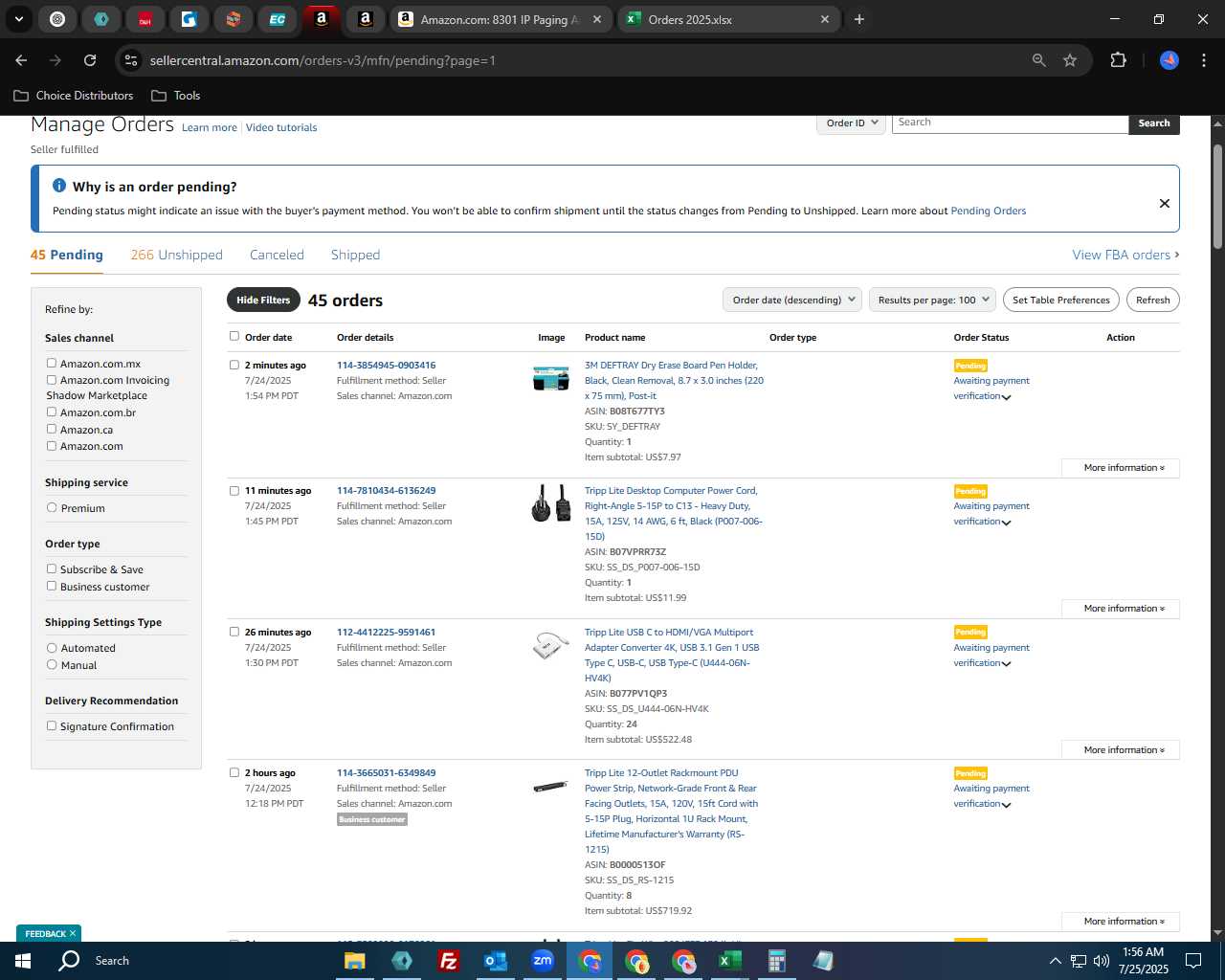1225x980 pixels.
Task: Expand payment verification chevron for power cord order
Action: 1006,523
